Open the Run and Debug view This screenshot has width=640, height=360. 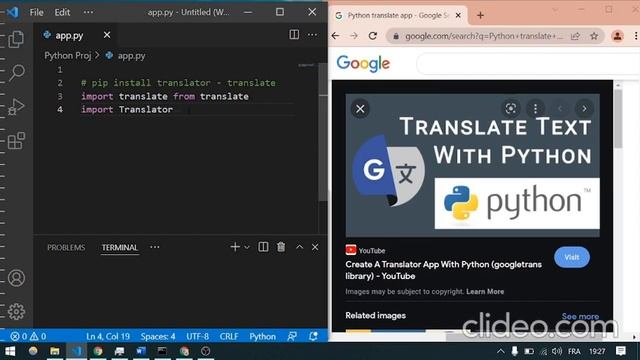(x=16, y=107)
